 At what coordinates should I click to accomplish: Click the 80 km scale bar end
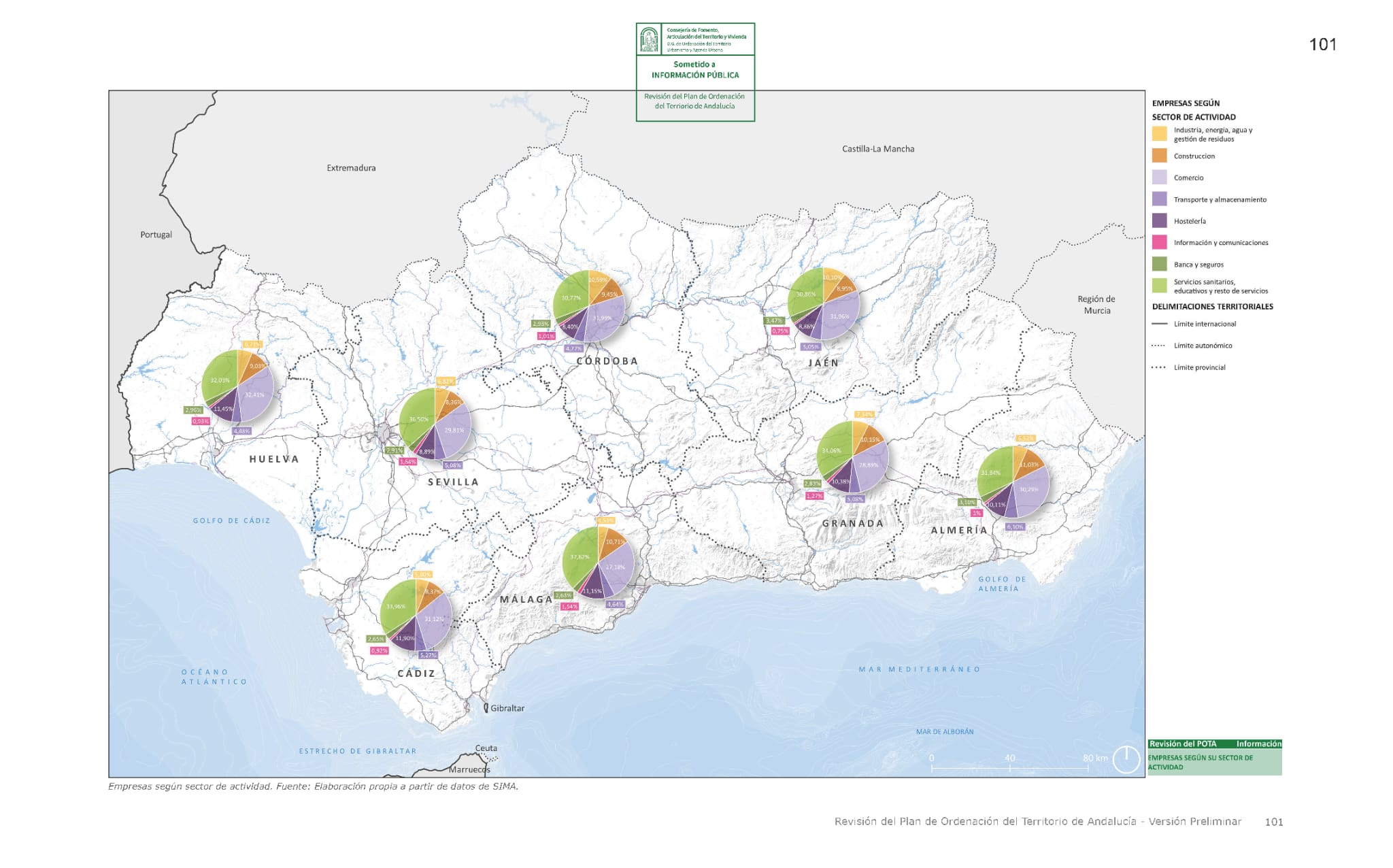pyautogui.click(x=1088, y=768)
